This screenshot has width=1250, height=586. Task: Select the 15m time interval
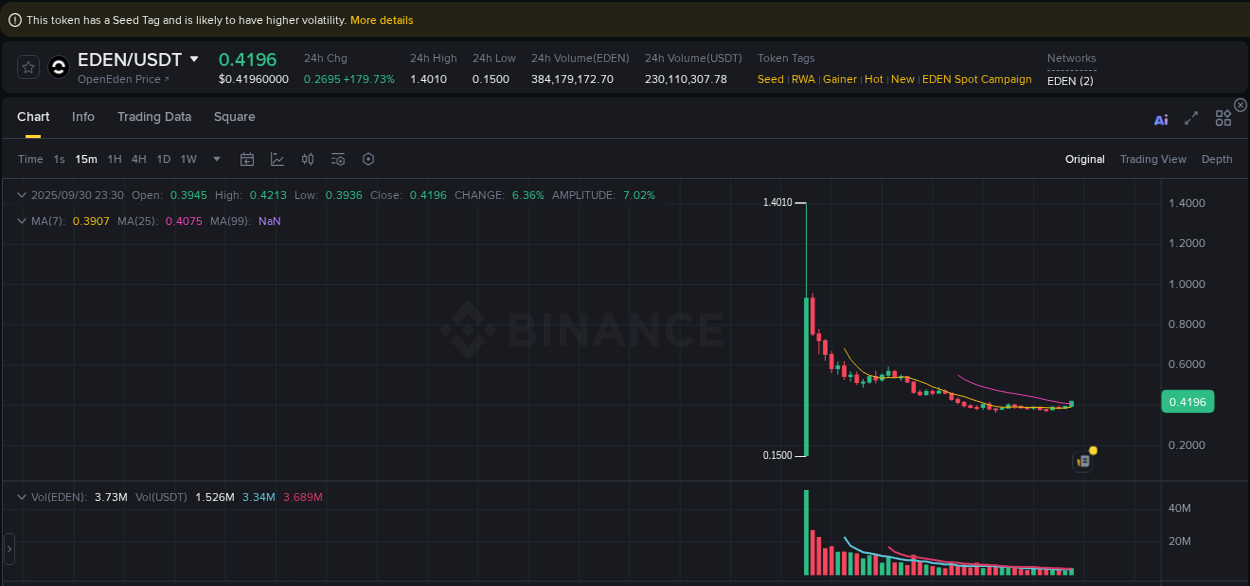(85, 159)
